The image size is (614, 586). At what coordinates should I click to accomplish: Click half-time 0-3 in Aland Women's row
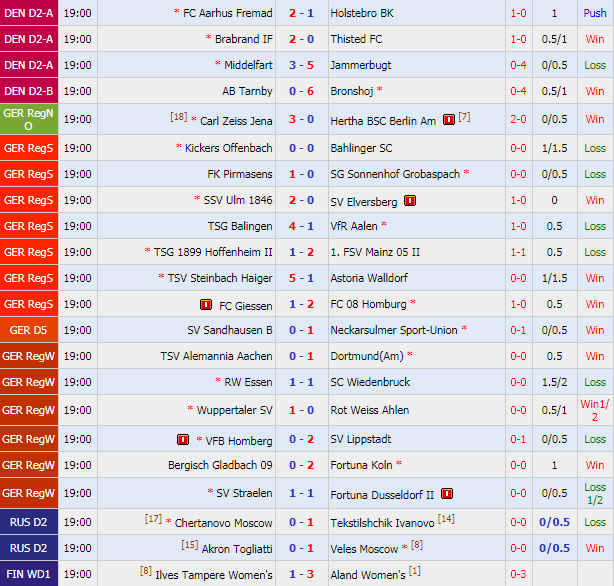(x=518, y=574)
